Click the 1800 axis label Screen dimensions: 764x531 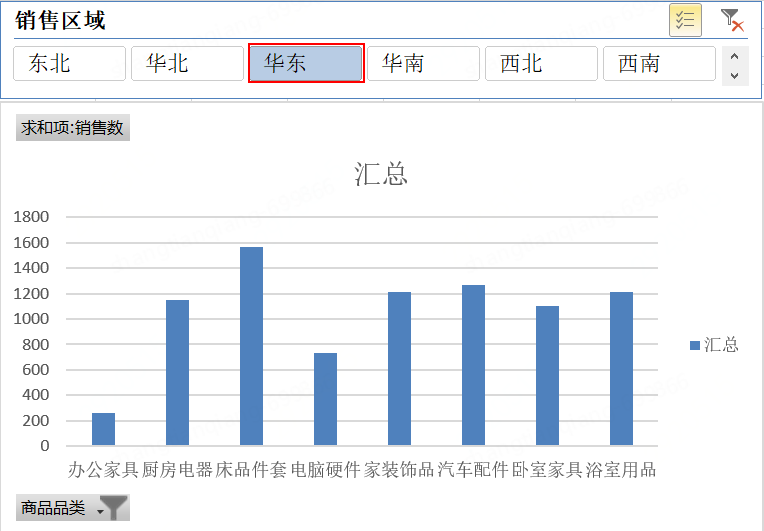[31, 217]
